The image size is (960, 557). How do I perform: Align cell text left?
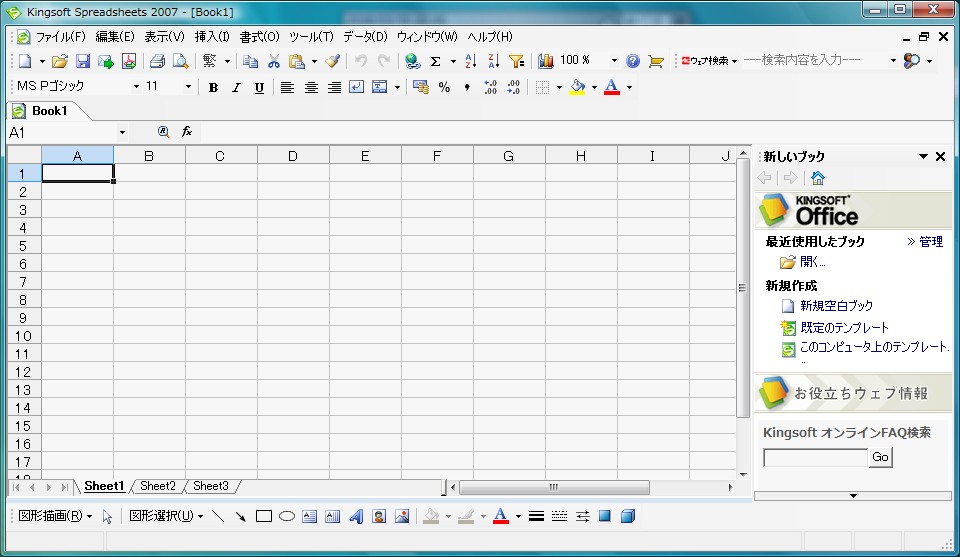coord(287,87)
